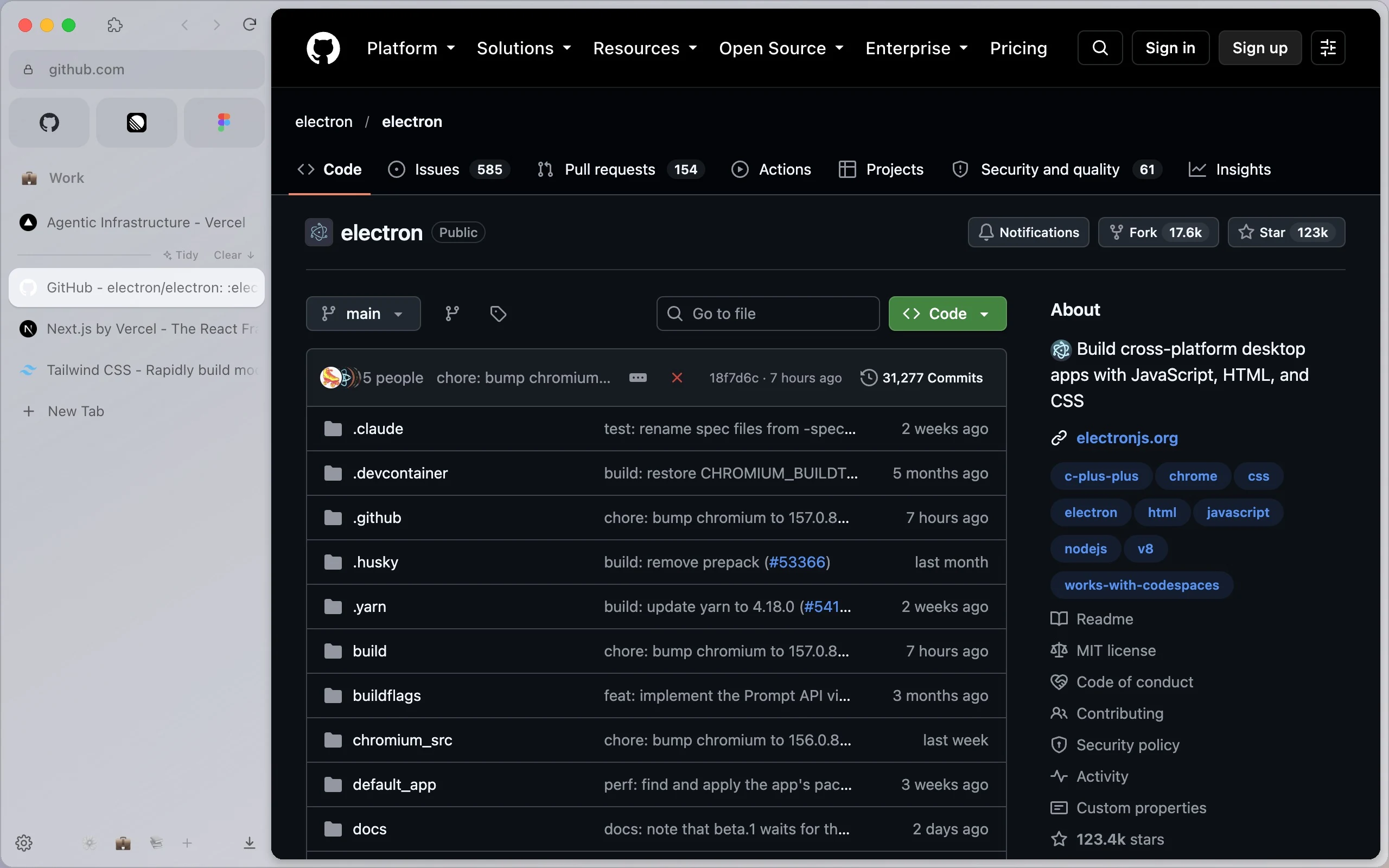Click the browser extensions puzzle icon

tap(115, 25)
